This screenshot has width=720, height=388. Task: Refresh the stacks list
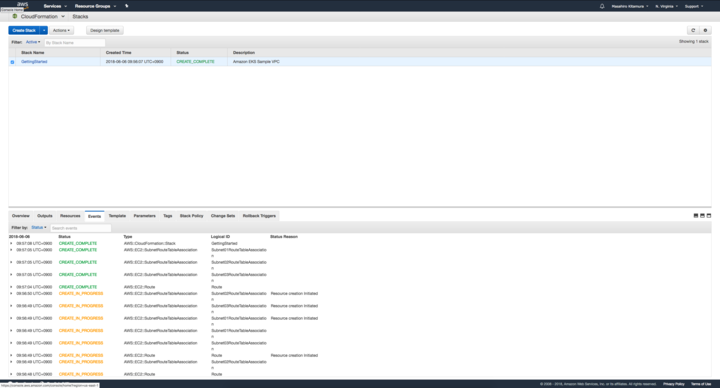(693, 30)
